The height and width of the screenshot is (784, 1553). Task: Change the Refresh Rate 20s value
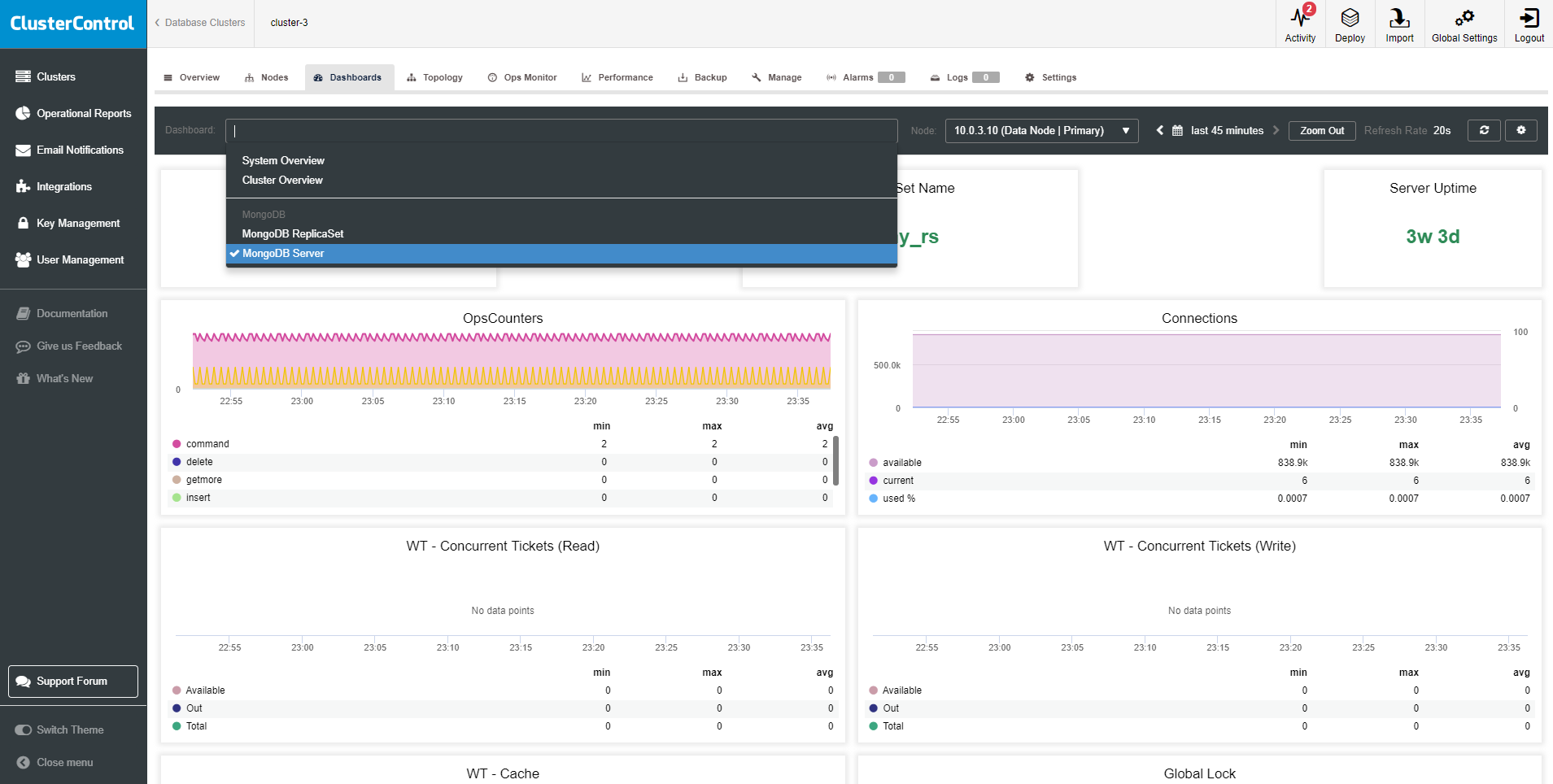[1442, 130]
